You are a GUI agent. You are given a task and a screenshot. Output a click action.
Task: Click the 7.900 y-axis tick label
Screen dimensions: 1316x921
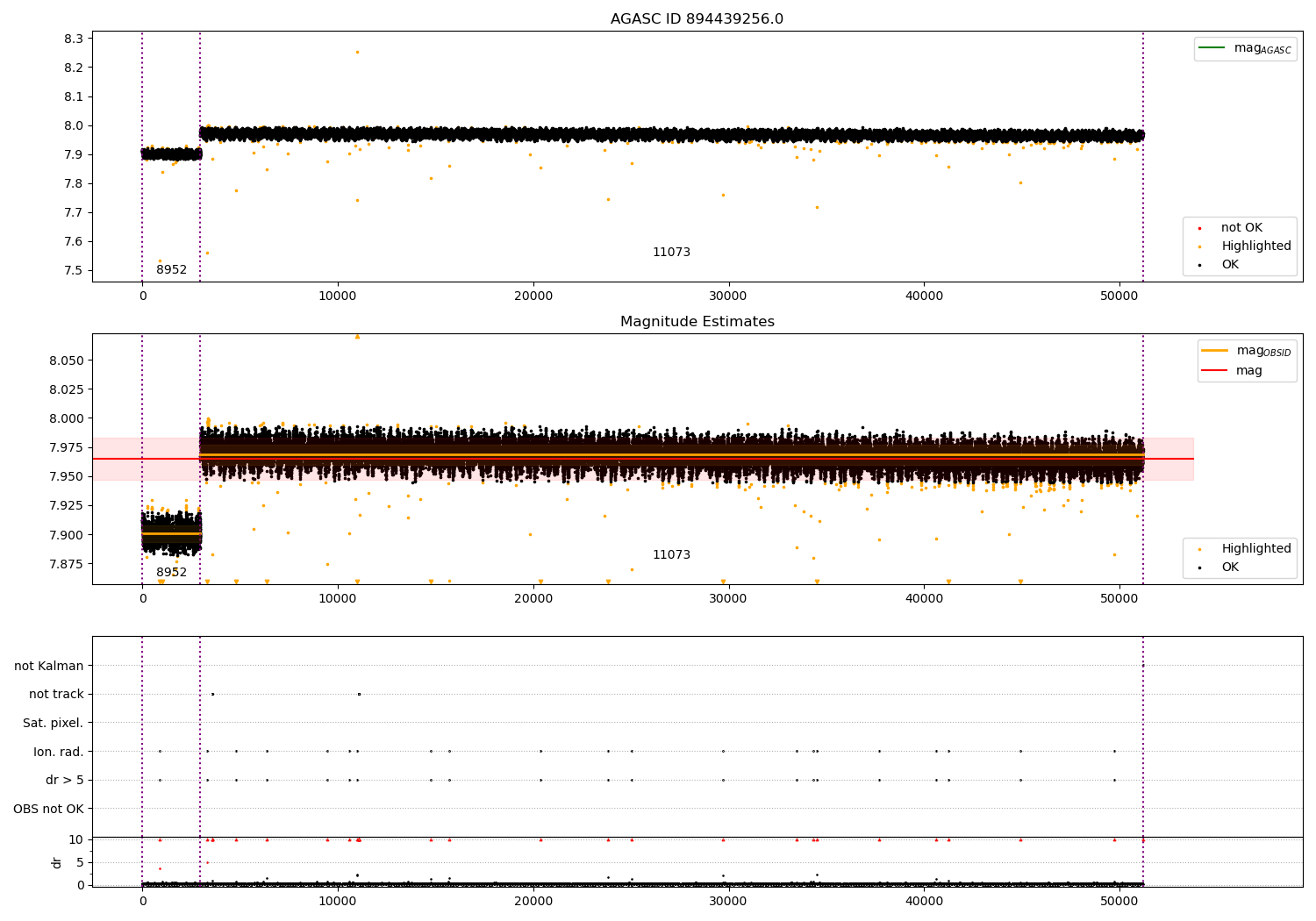tap(67, 535)
